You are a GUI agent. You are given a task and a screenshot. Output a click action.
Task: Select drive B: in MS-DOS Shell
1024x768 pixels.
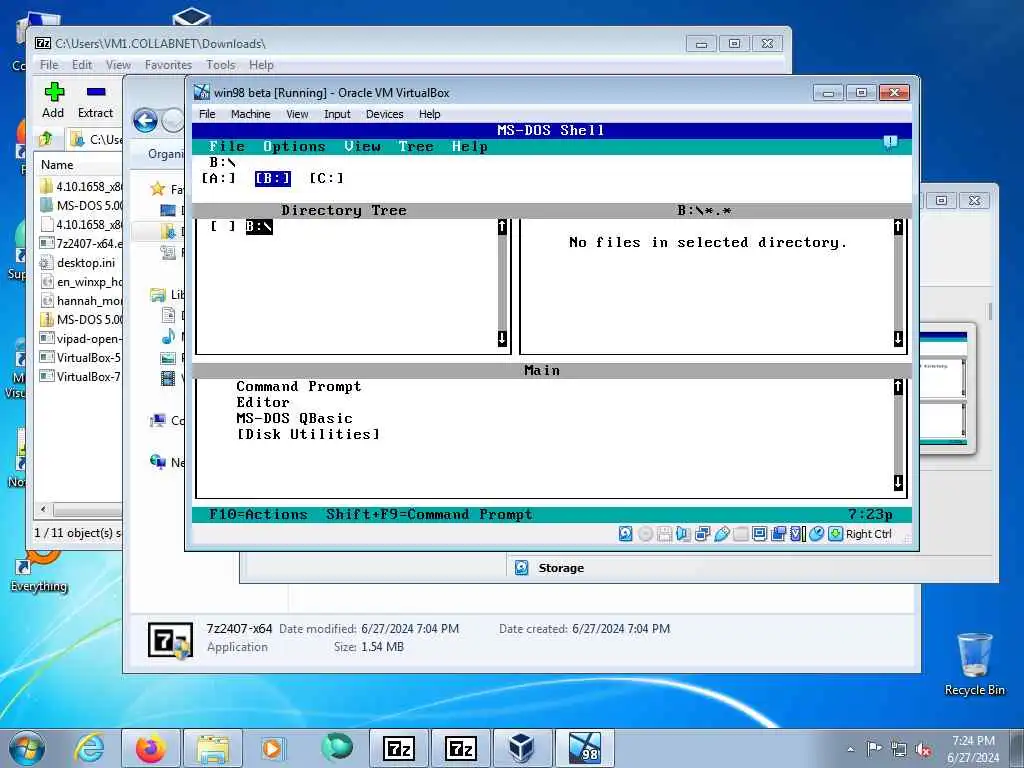pos(273,178)
